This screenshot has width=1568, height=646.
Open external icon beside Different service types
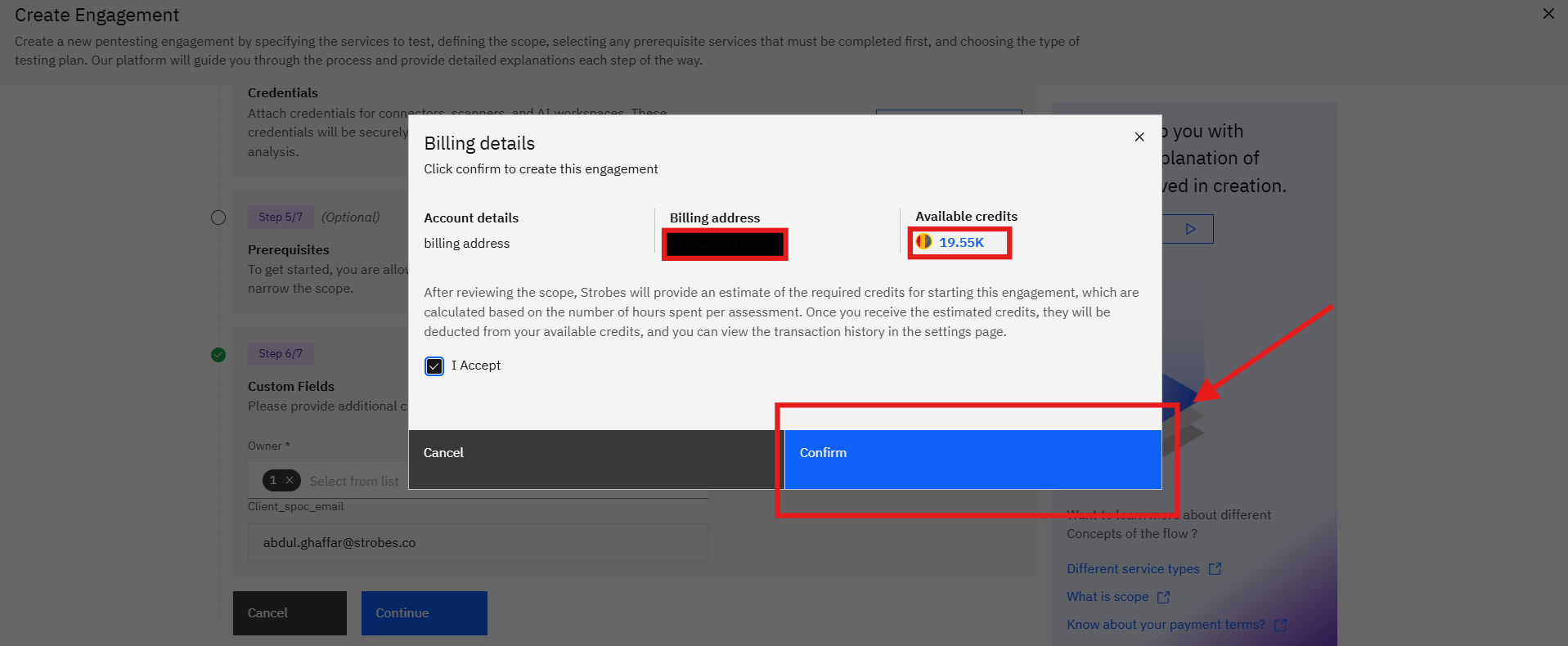(x=1215, y=568)
